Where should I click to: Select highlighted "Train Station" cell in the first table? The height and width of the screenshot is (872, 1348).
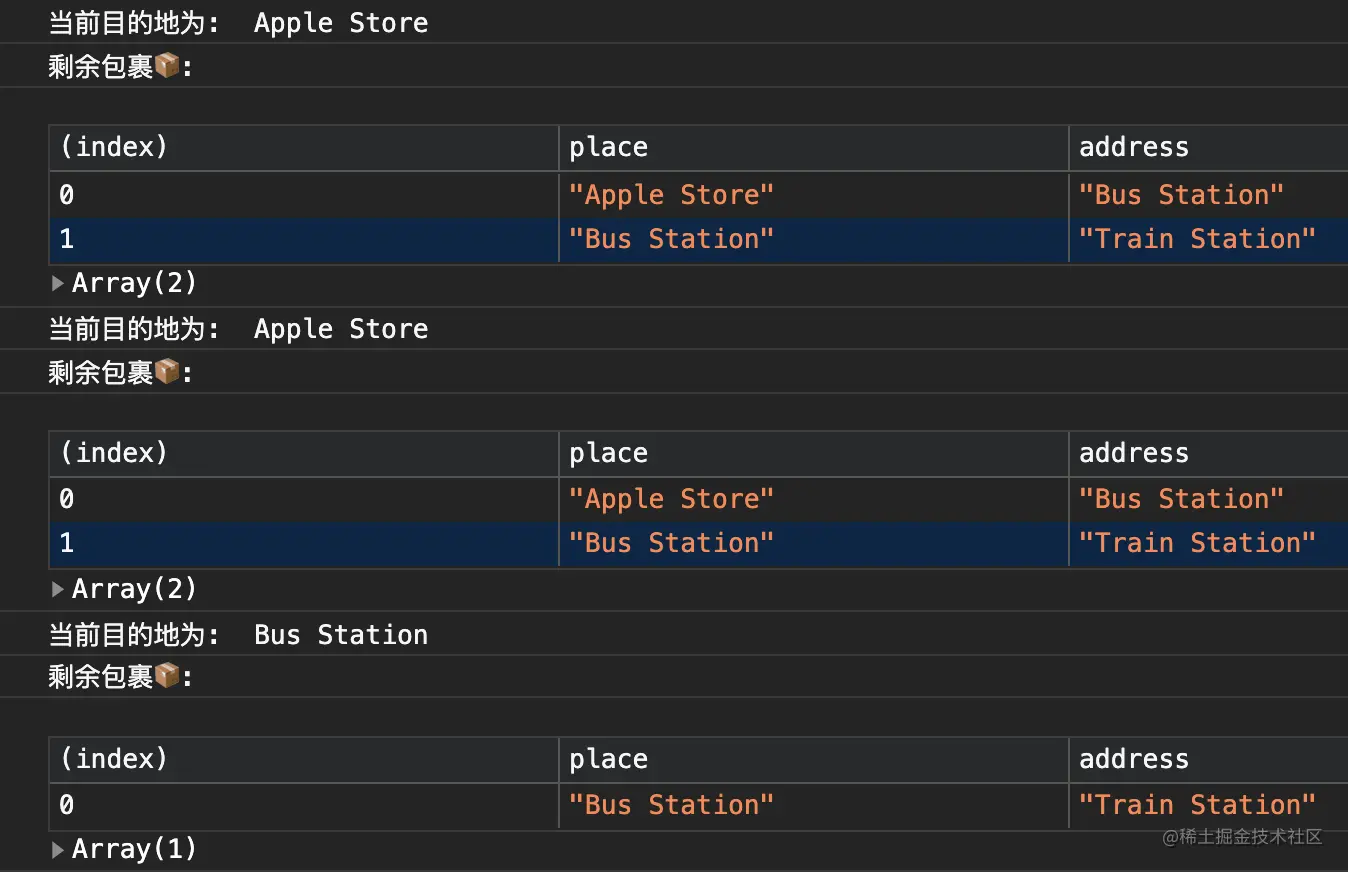coord(1208,240)
